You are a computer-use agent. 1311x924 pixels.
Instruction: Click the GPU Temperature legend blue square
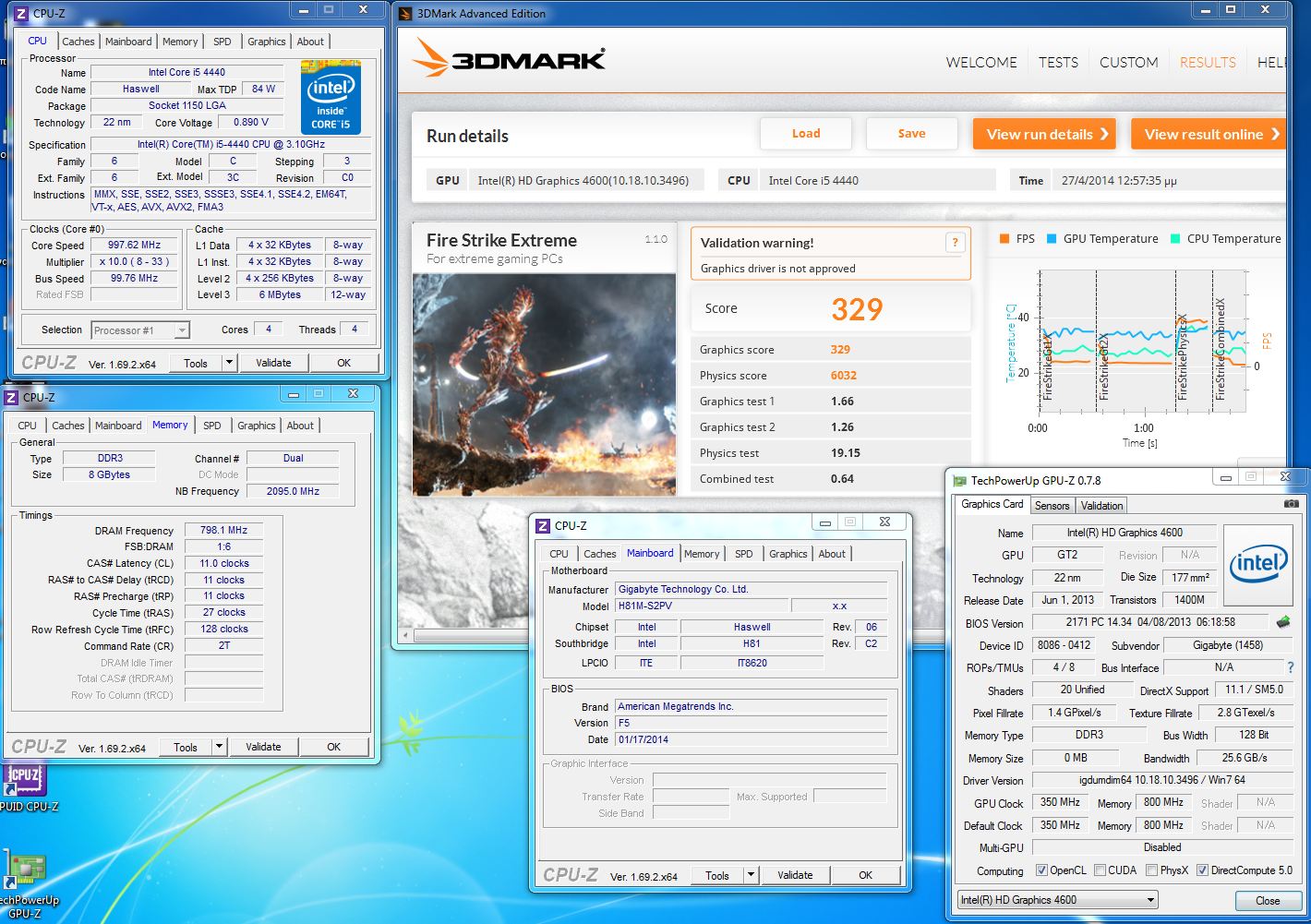[1052, 238]
